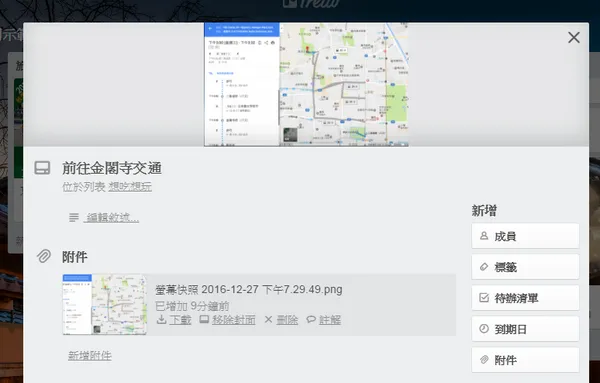Click attachment filename 螢幕快照 2016-12-27 下午7.29.49.png

point(249,289)
